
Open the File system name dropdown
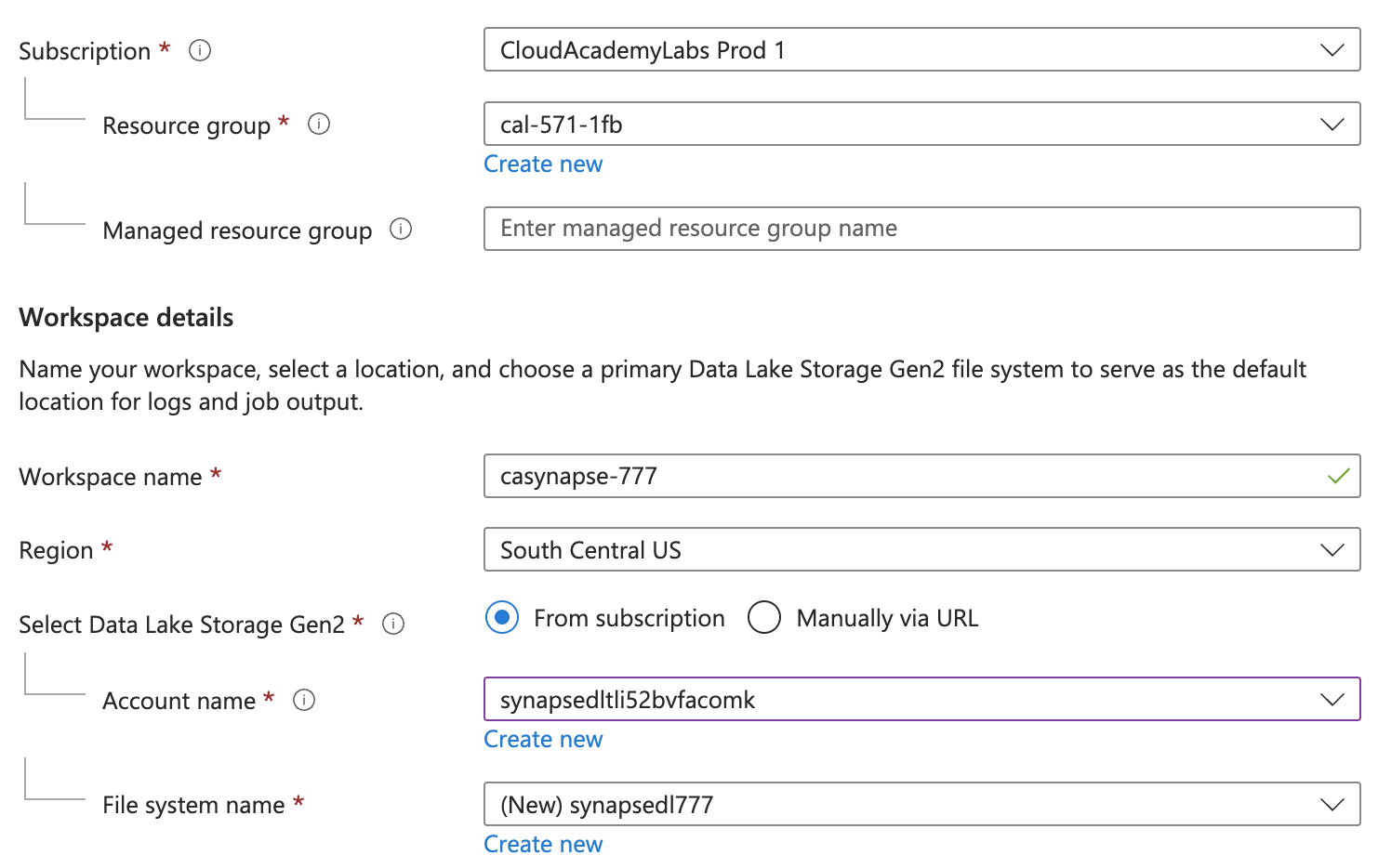pos(921,805)
